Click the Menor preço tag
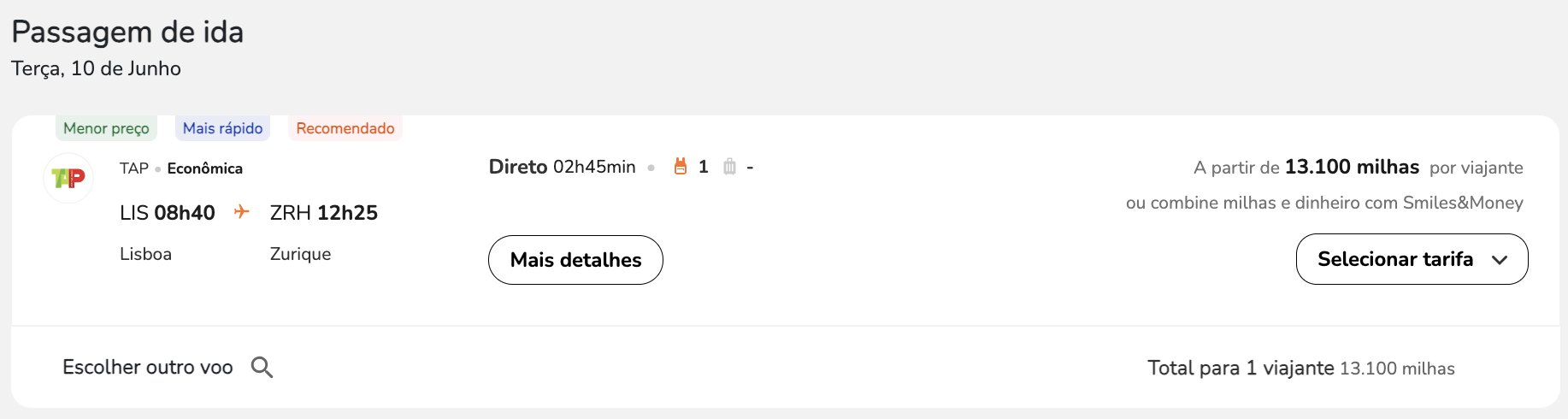Viewport: 1568px width, 419px height. 106,128
